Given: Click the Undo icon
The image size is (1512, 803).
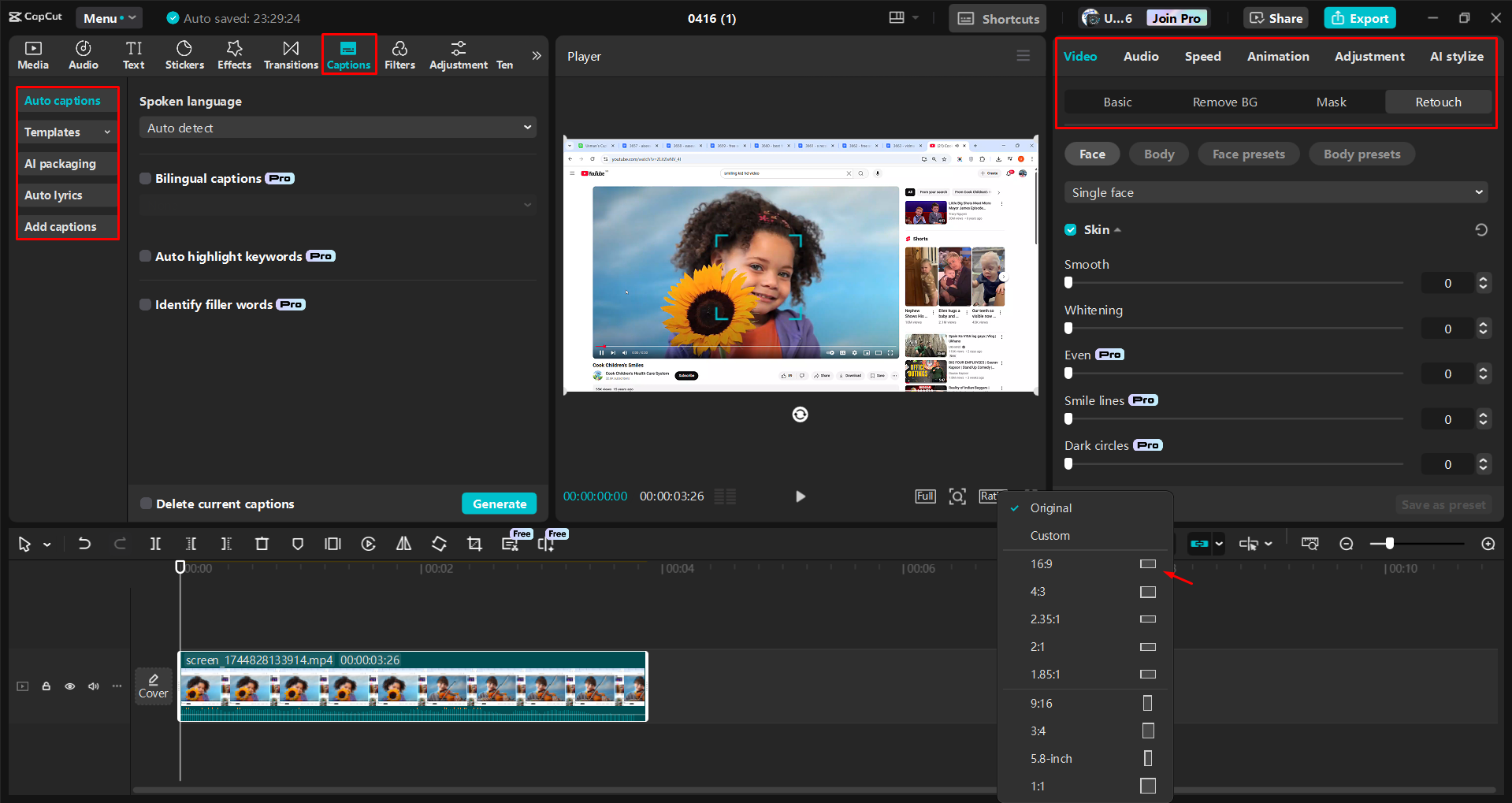Looking at the screenshot, I should (84, 544).
